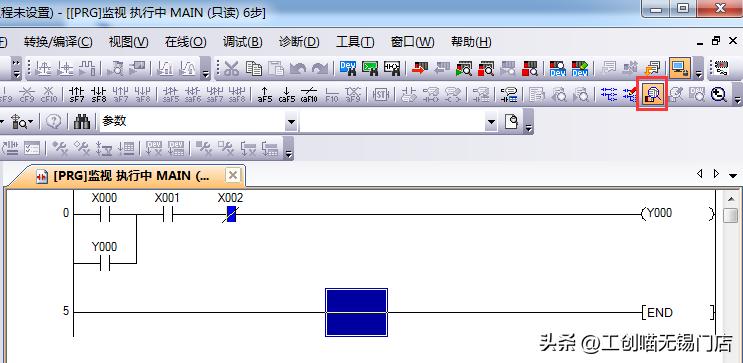This screenshot has width=743, height=363.
Task: Select the X000 contact in ladder
Action: tap(105, 215)
